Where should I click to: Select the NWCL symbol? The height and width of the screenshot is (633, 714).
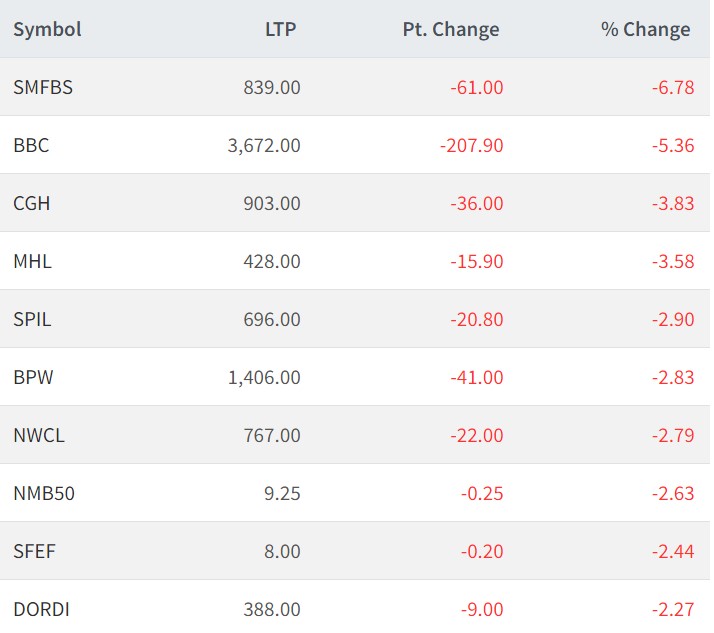click(39, 435)
